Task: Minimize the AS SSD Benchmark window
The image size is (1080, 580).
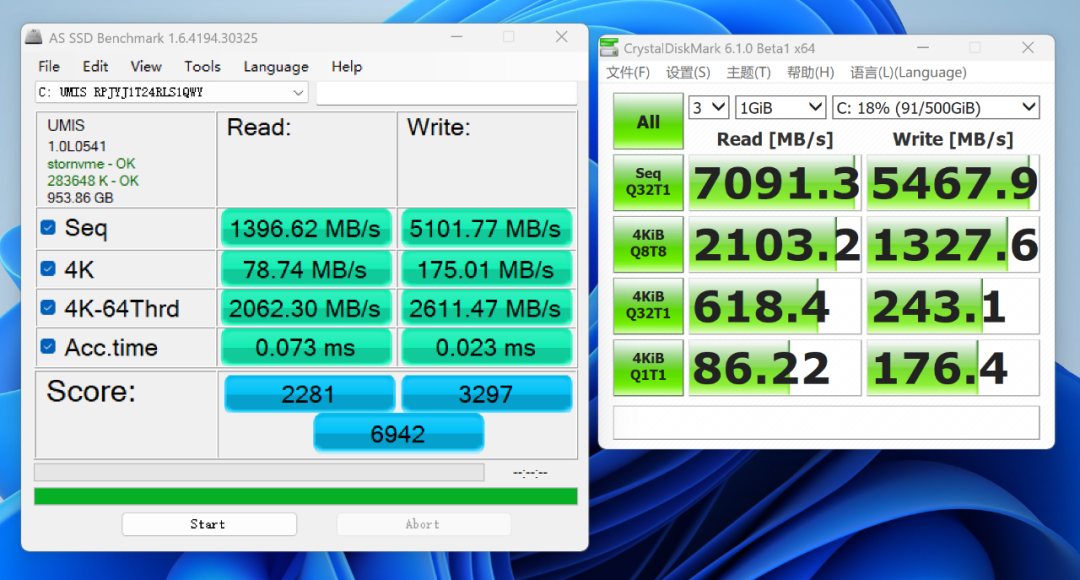Action: pos(457,37)
